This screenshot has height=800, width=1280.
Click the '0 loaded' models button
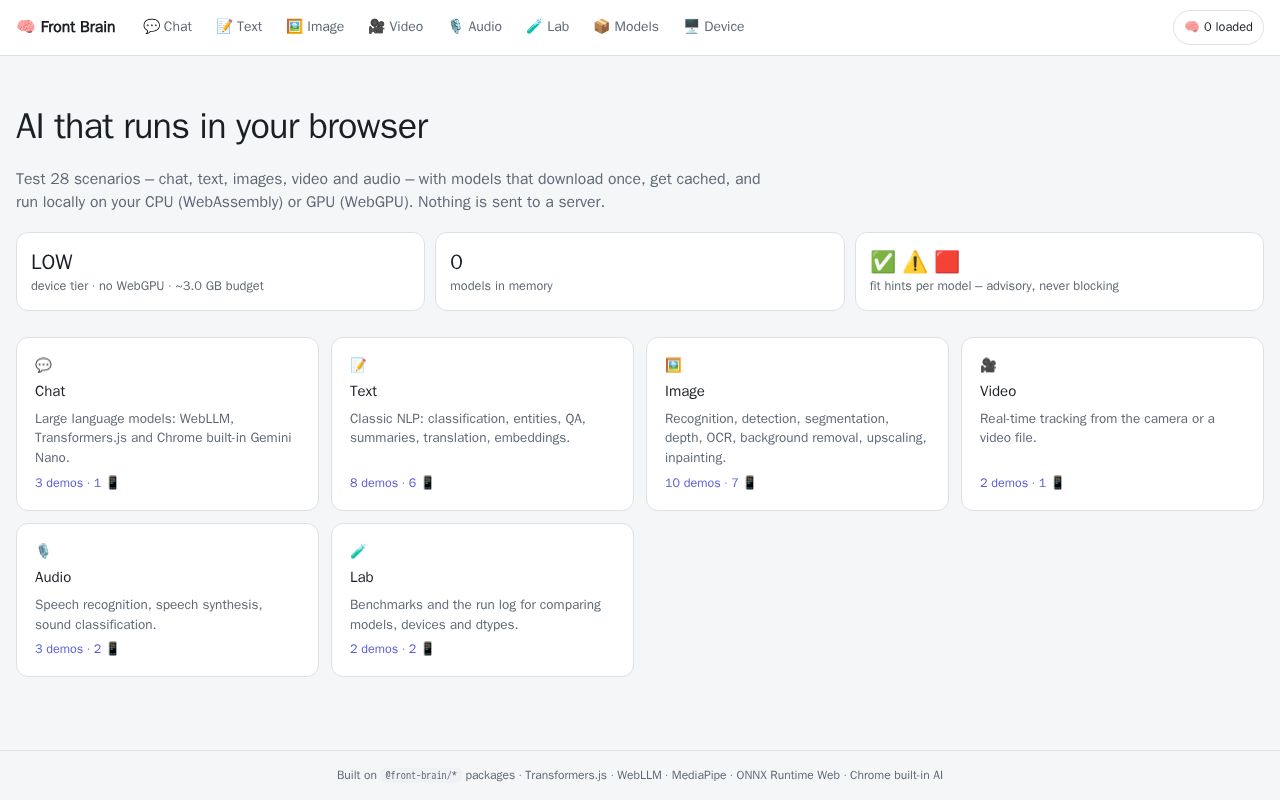1218,27
